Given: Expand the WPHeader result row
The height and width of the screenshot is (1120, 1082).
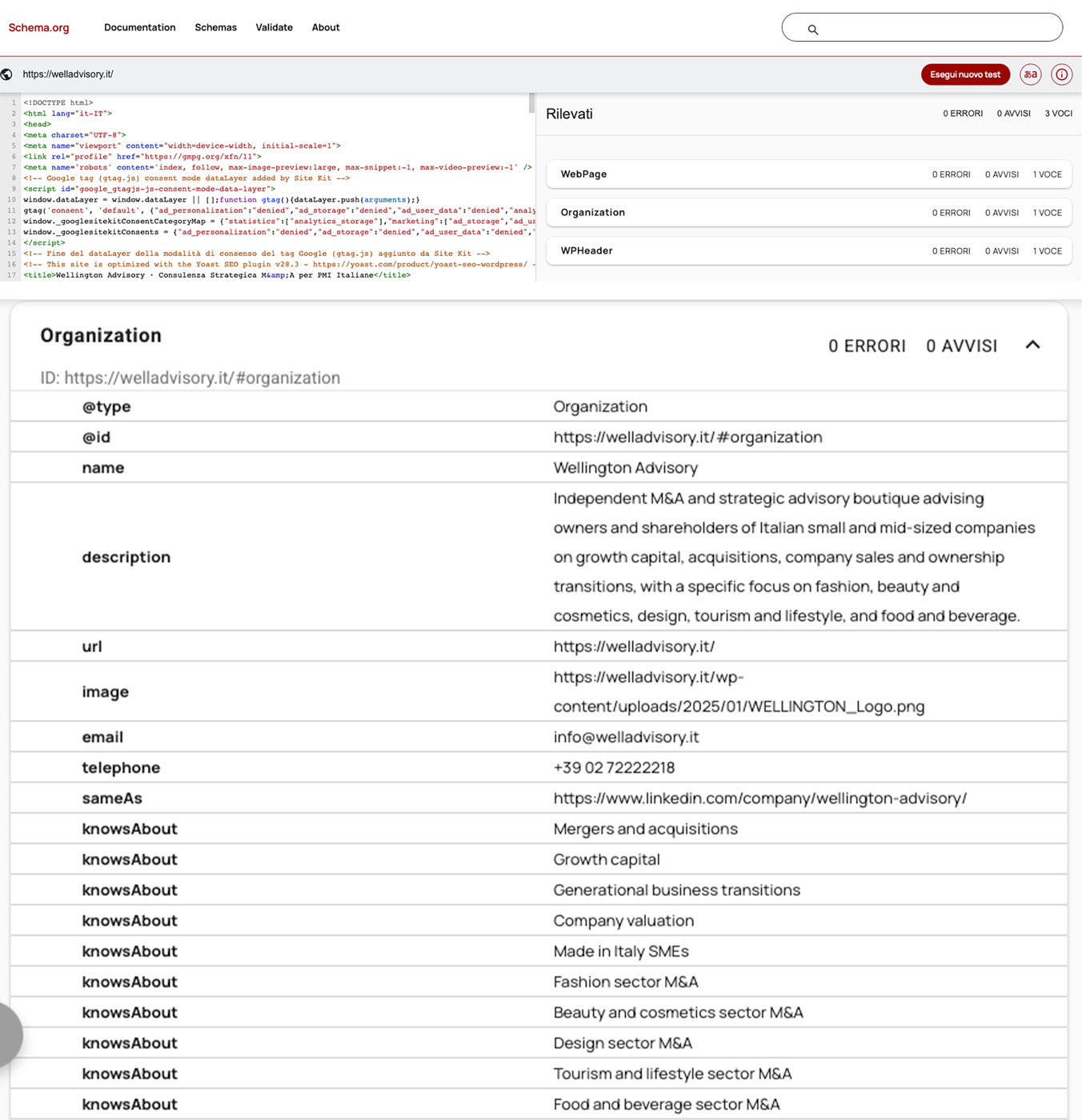Looking at the screenshot, I should [808, 250].
